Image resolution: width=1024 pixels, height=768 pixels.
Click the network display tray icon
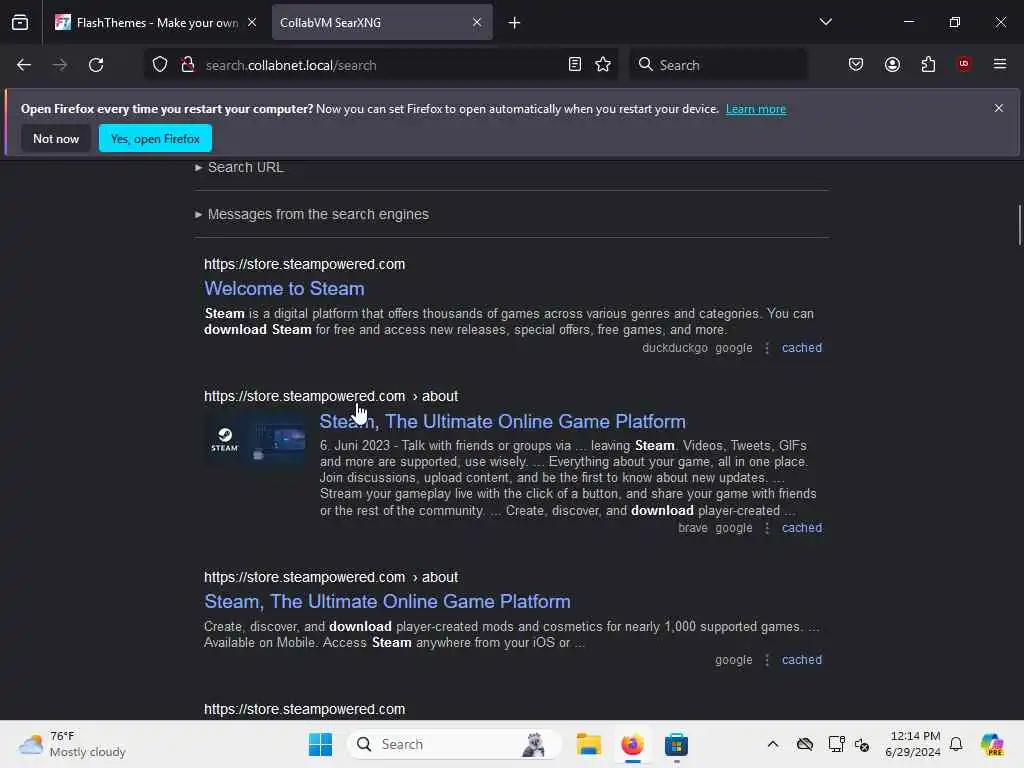(836, 744)
